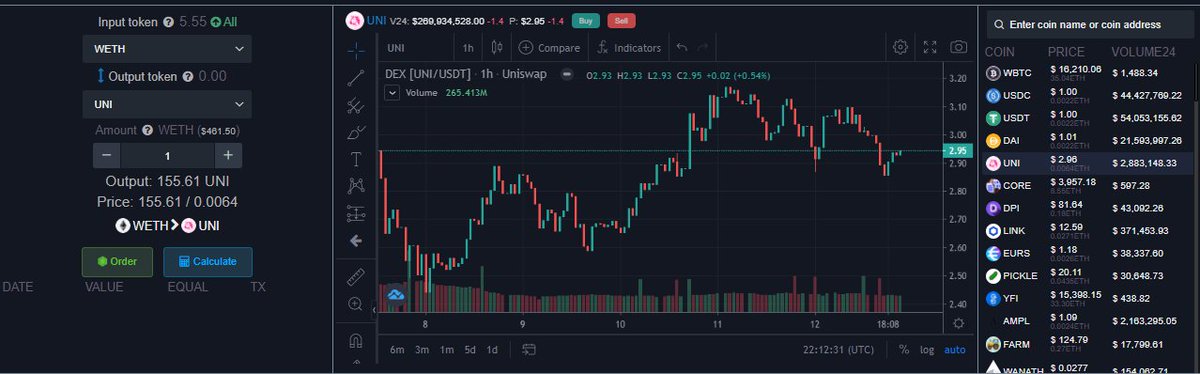The height and width of the screenshot is (374, 1200).
Task: Hide the DEX UNI/USDT series legend
Action: [x=566, y=74]
